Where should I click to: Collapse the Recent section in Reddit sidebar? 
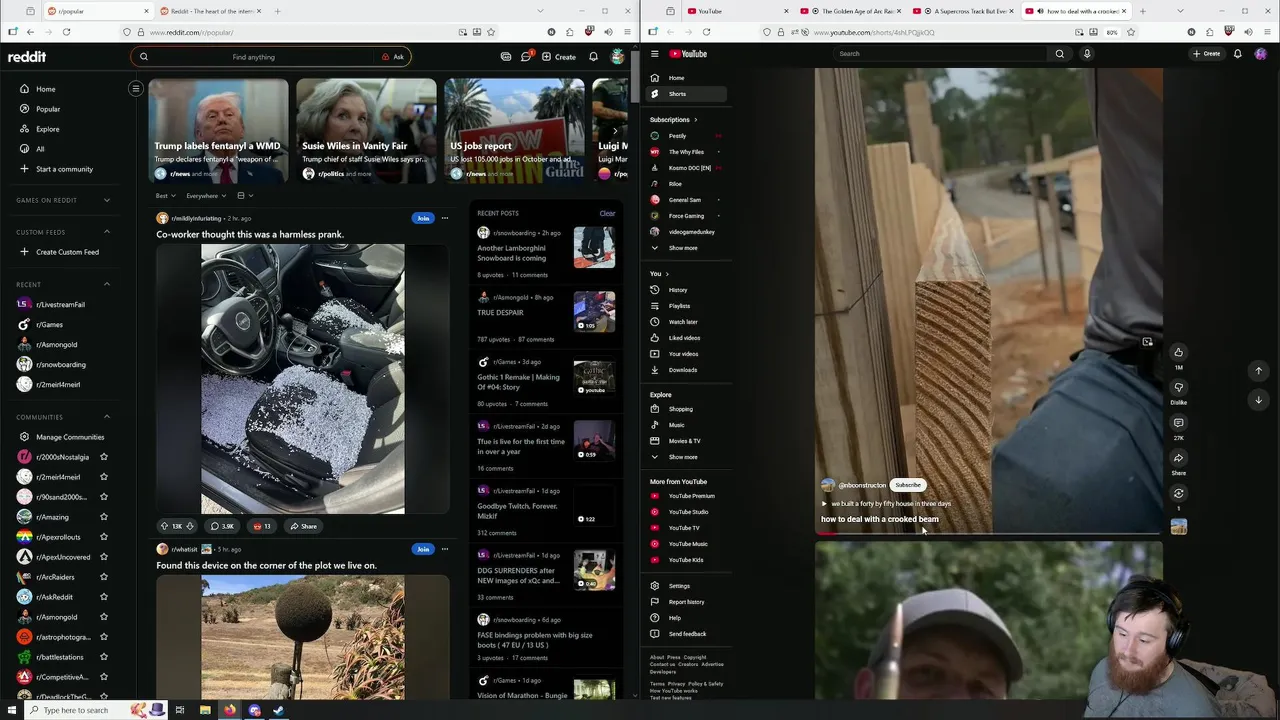(107, 284)
